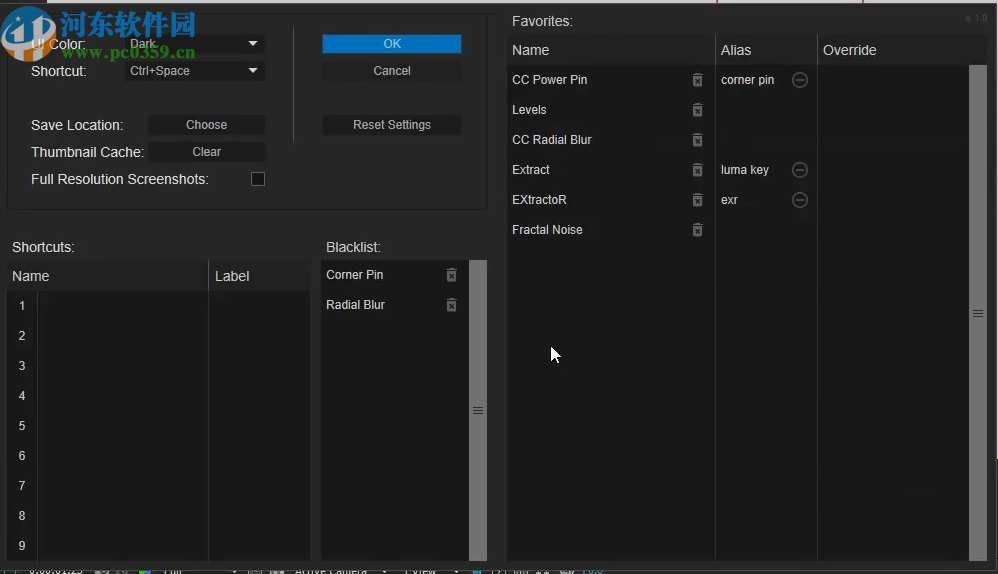Image resolution: width=998 pixels, height=574 pixels.
Task: Remove the exr alias
Action: (x=800, y=200)
